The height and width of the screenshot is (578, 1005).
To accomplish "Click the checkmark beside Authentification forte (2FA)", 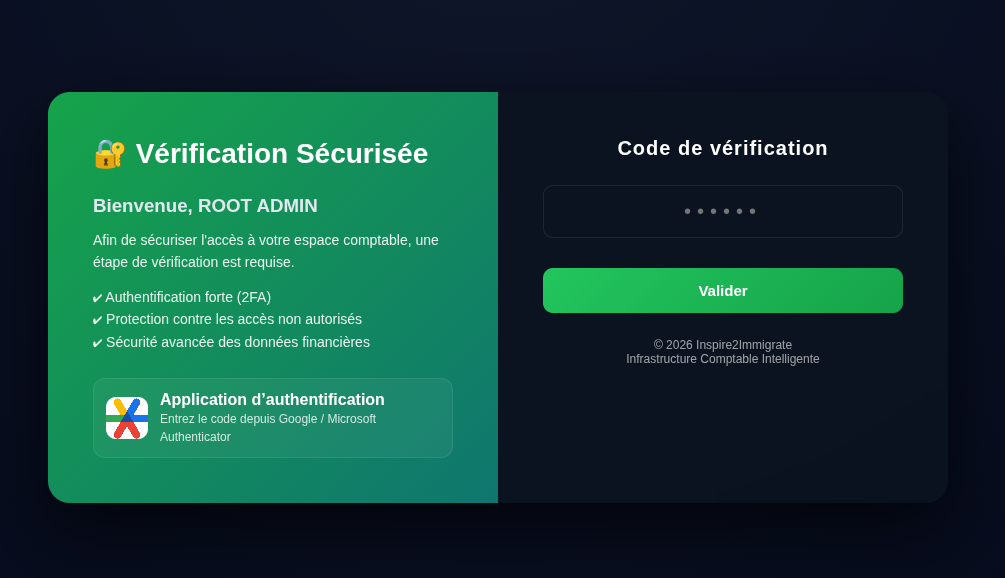I will pos(97,298).
